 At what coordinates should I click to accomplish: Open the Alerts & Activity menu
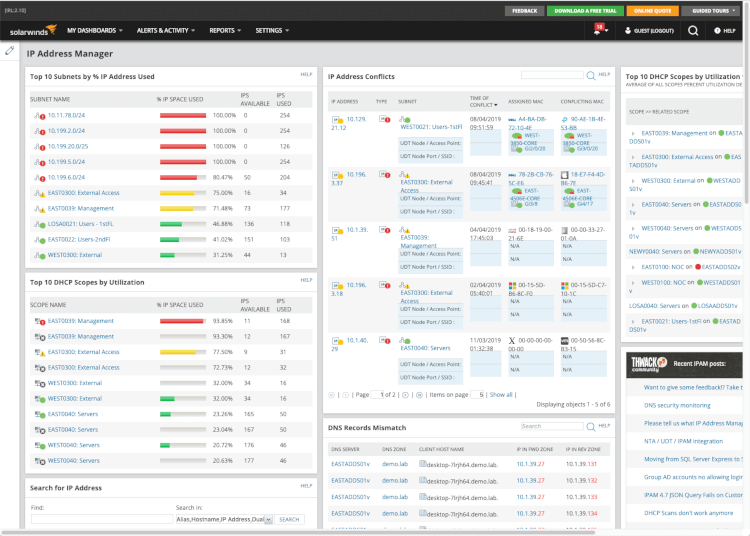[165, 31]
